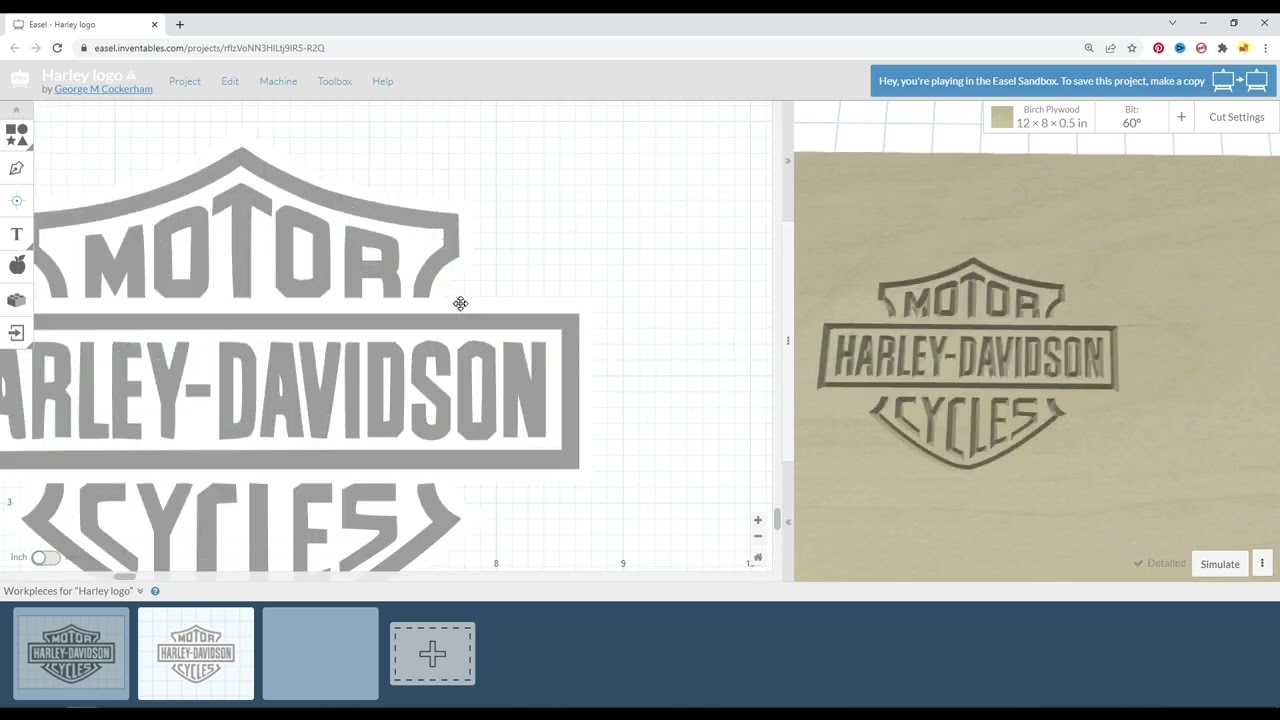This screenshot has height=720, width=1280.
Task: Choose the Text tool
Action: point(17,234)
